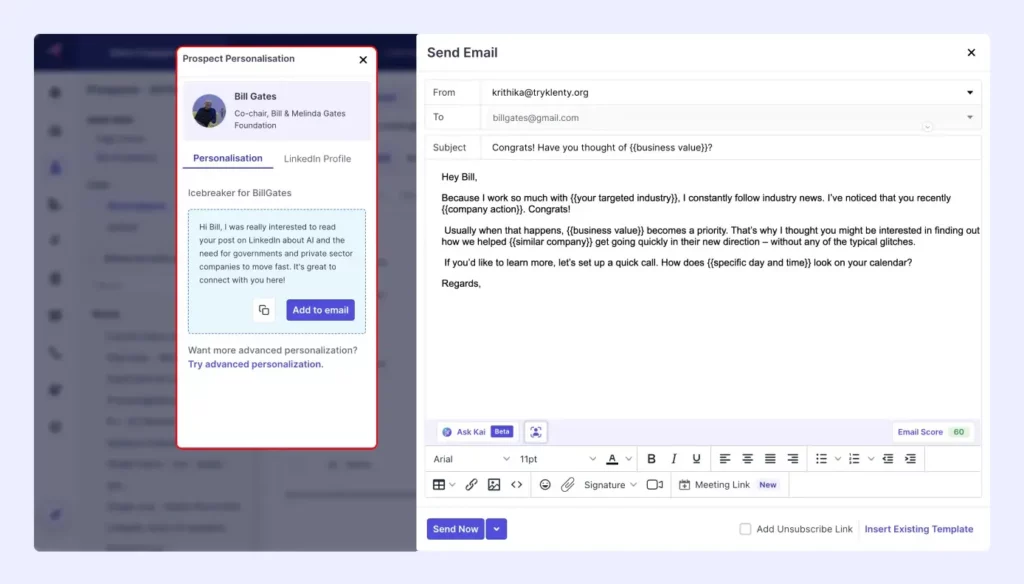
Task: Open the 11pt font size dropdown
Action: [558, 459]
